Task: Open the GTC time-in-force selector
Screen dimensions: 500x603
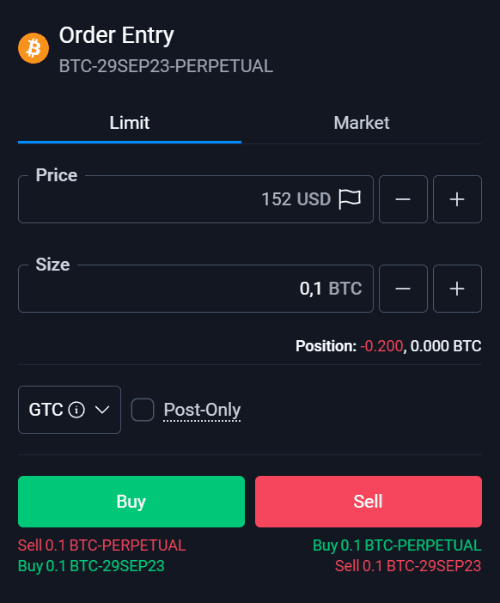Action: coord(69,410)
